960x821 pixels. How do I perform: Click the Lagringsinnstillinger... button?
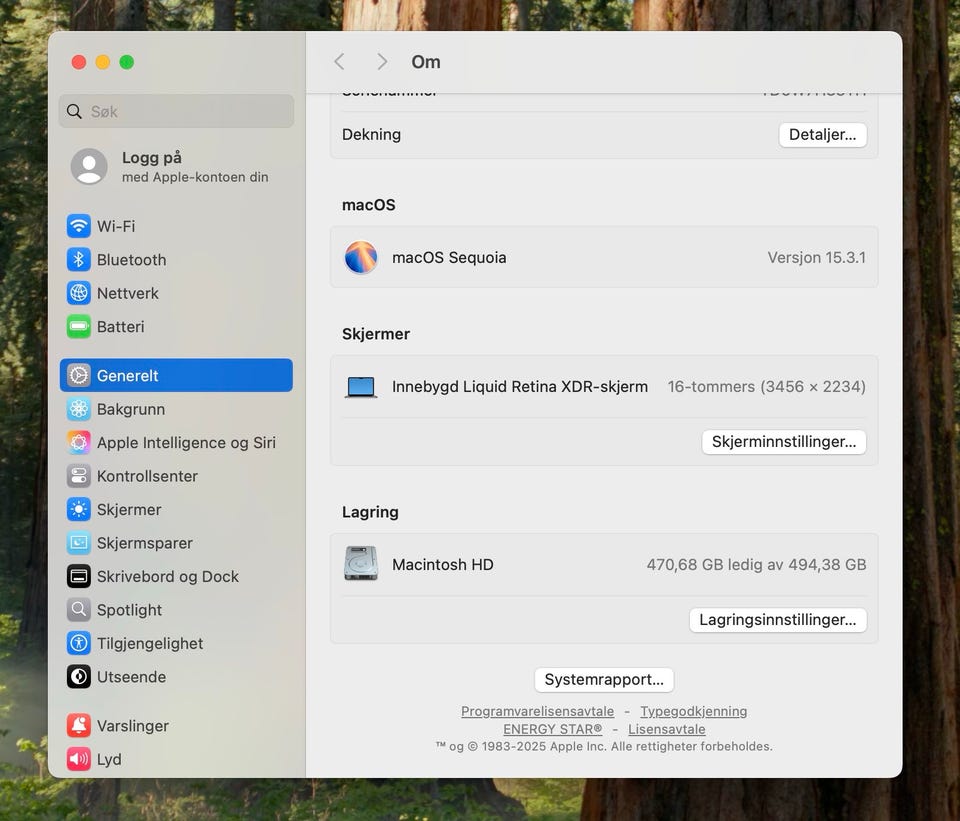(x=777, y=620)
